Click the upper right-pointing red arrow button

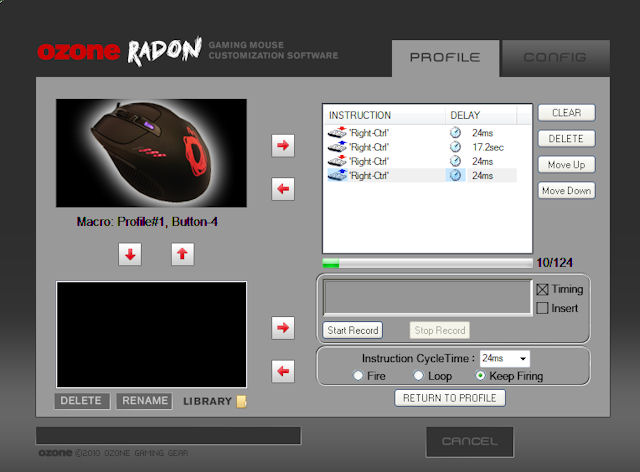283,145
